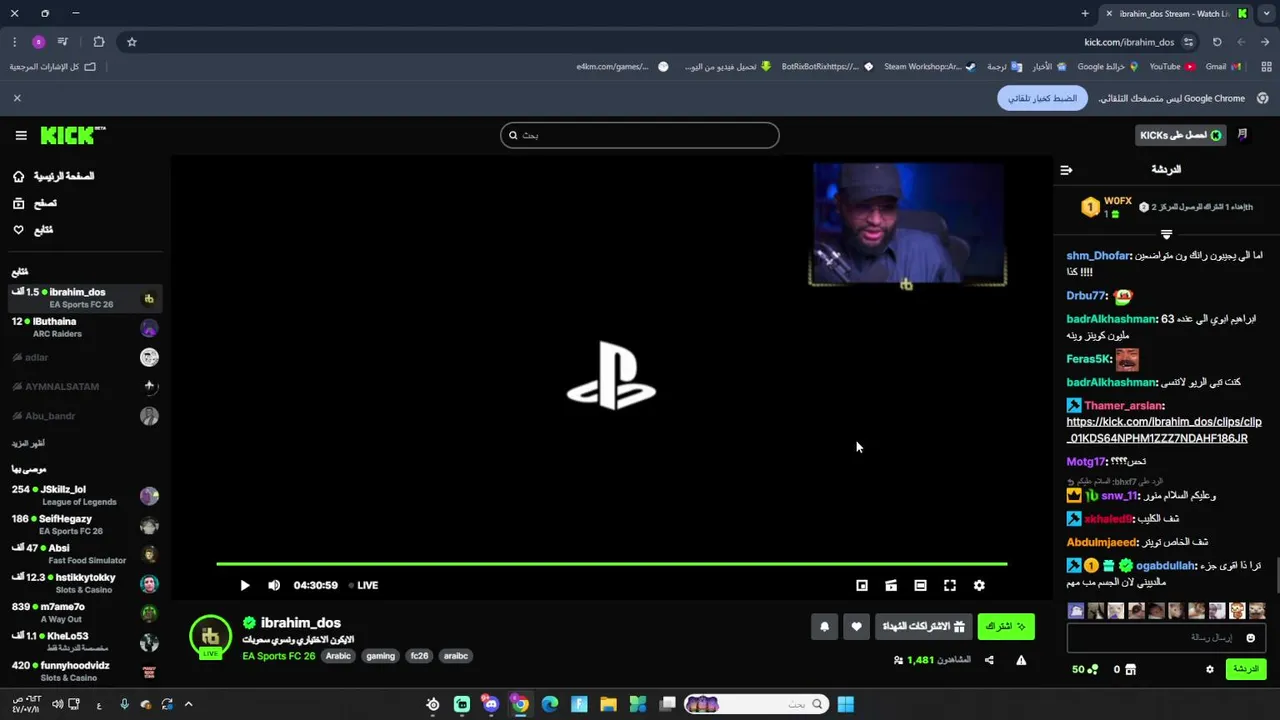Mute the stream volume
This screenshot has height=720, width=1280.
point(274,585)
